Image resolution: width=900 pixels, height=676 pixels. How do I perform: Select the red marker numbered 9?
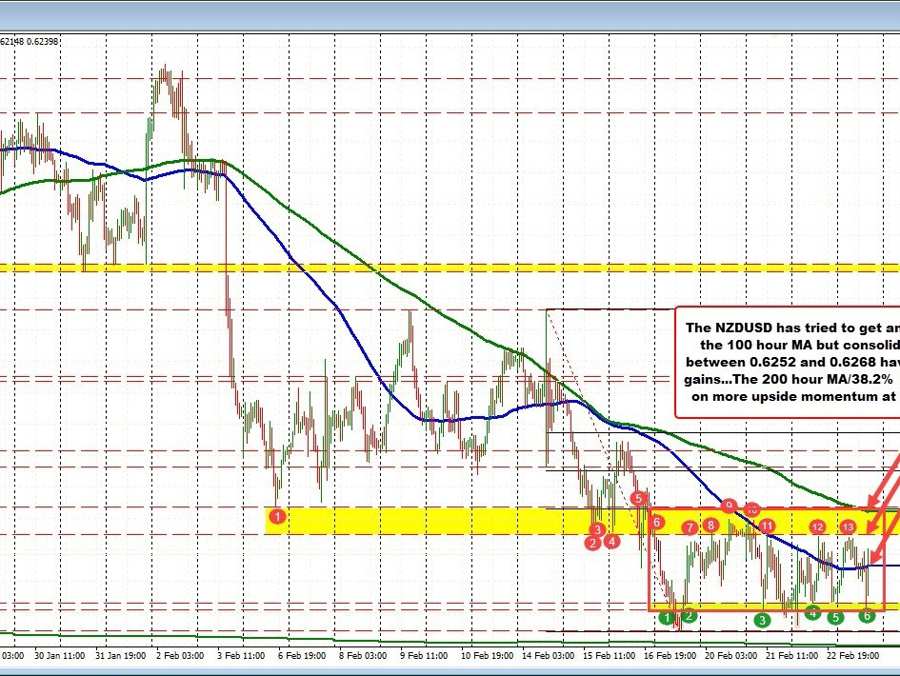[729, 505]
